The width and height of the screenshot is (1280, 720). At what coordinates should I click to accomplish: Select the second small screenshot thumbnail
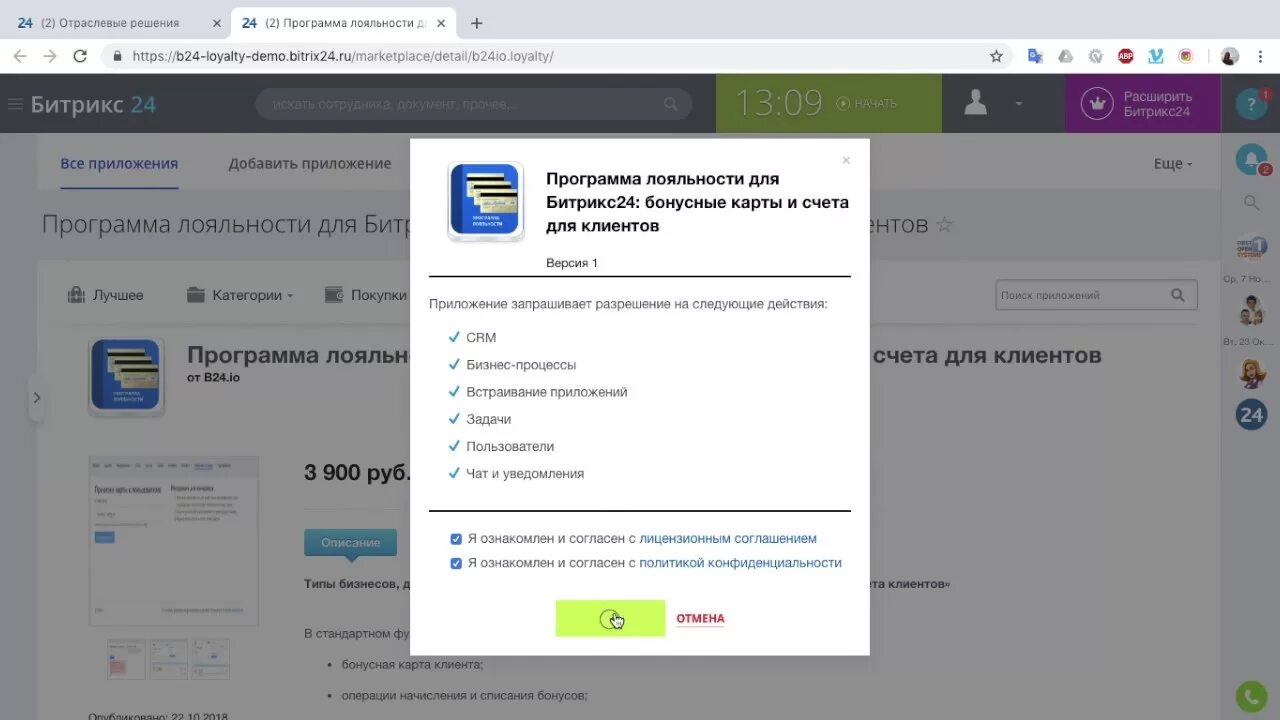pyautogui.click(x=168, y=659)
